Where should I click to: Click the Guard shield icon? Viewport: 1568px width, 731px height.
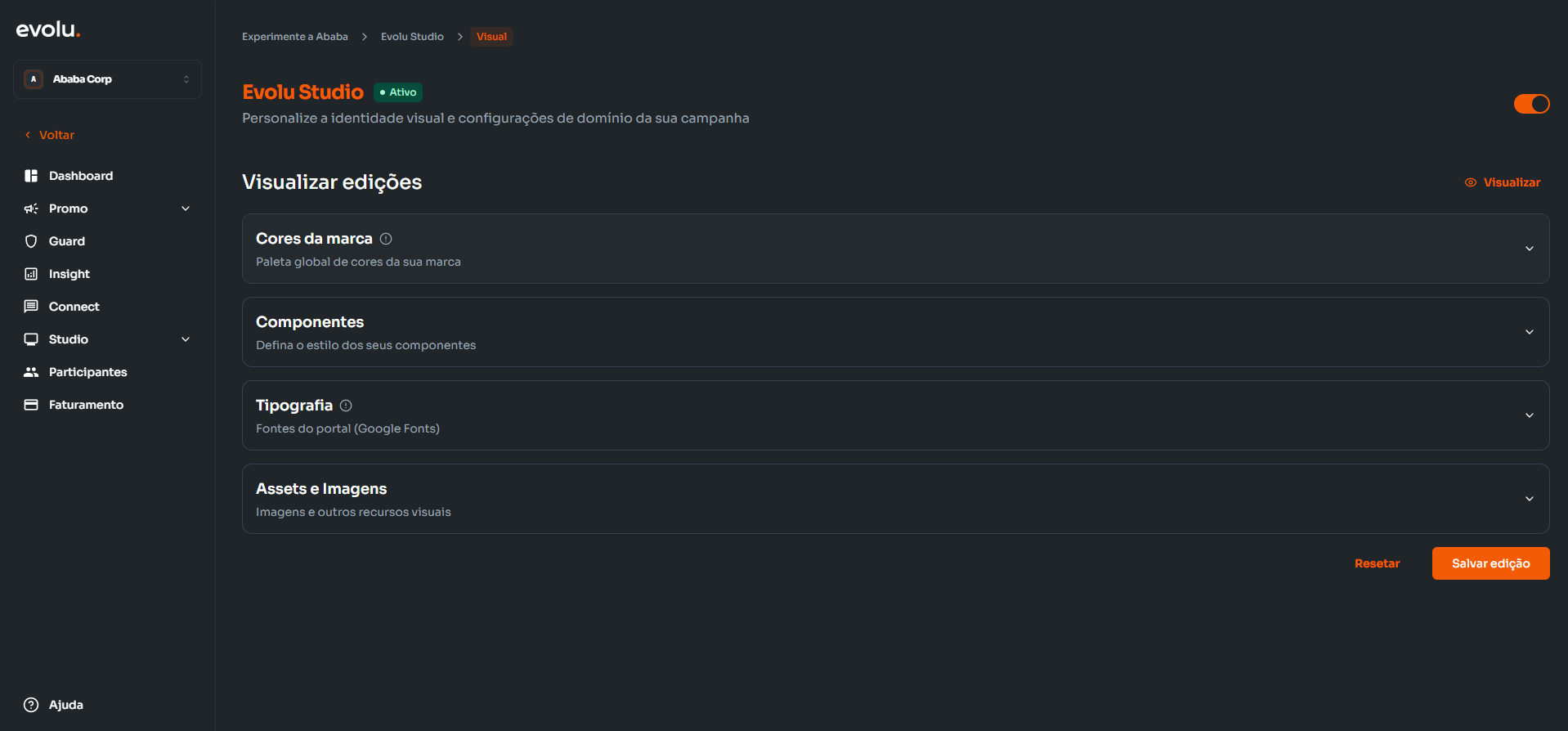[x=31, y=241]
